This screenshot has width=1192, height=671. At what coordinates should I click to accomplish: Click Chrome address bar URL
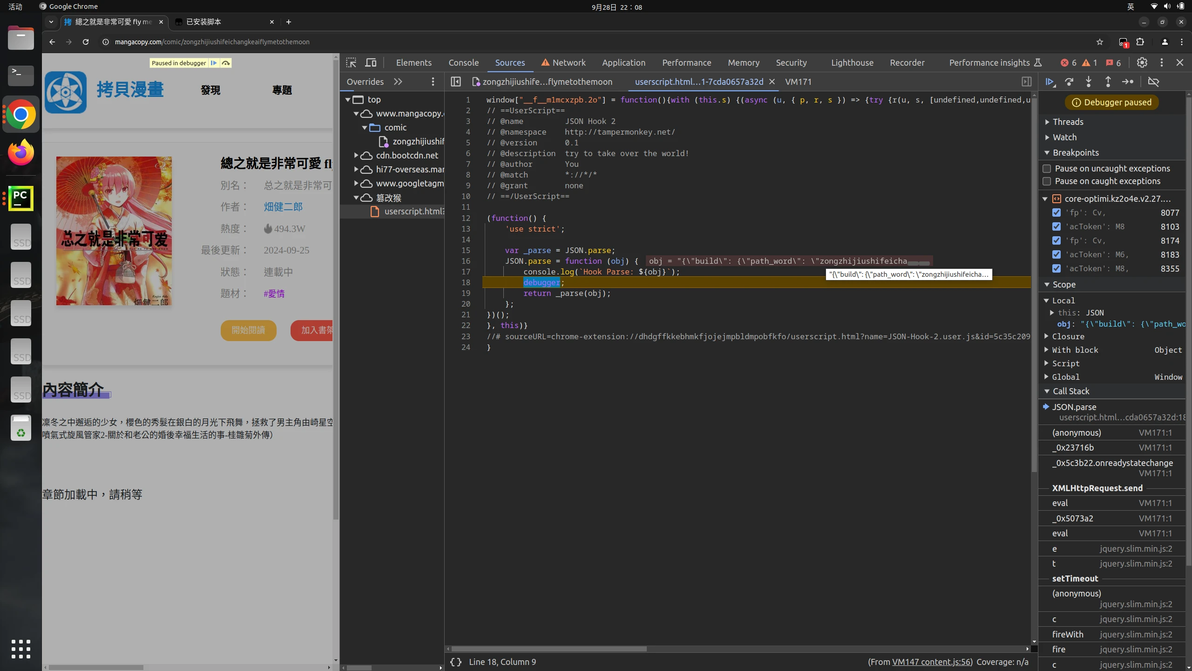point(212,42)
